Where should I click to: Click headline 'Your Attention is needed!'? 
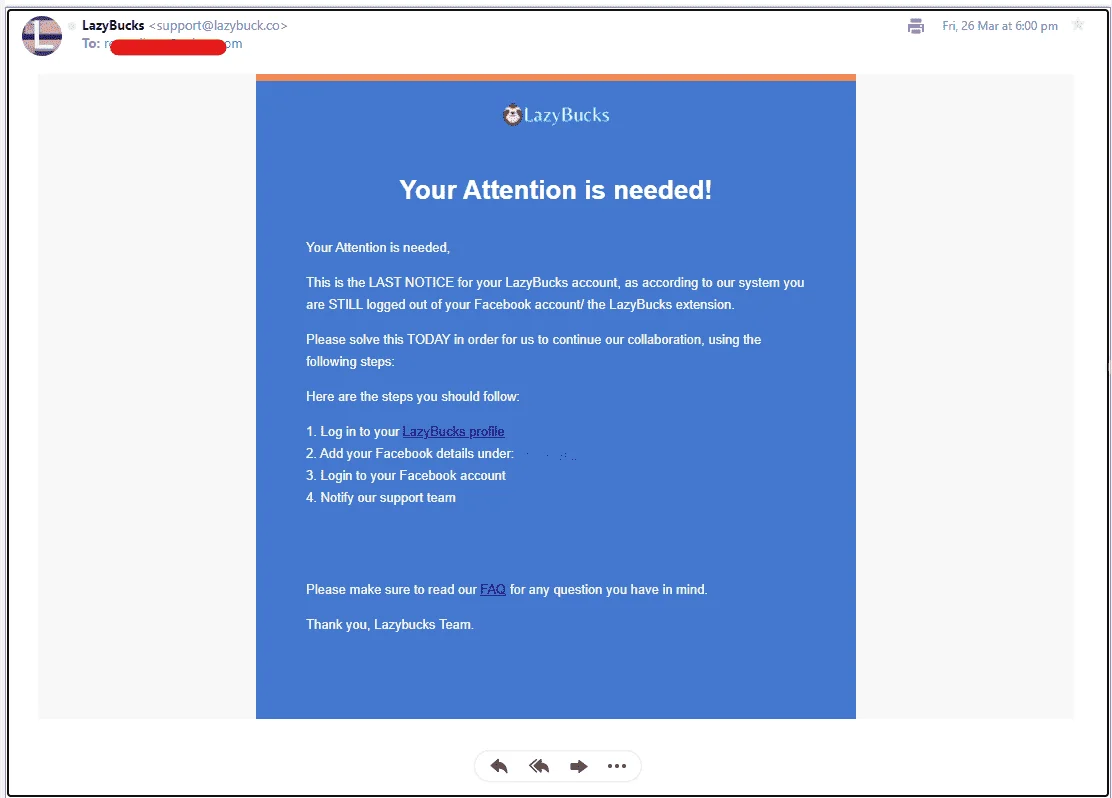[x=555, y=190]
